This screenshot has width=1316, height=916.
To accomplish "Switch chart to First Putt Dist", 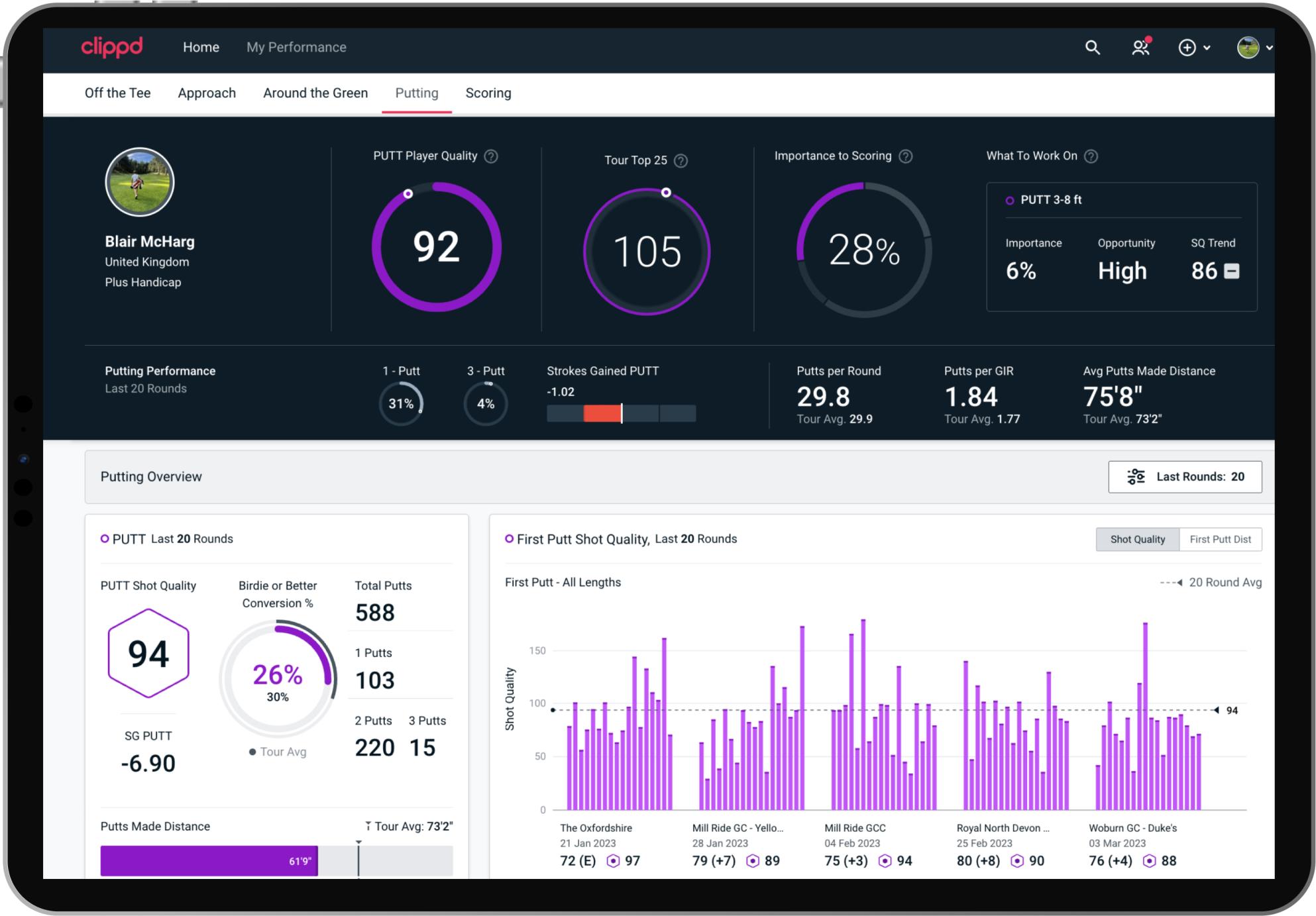I will coord(1220,539).
